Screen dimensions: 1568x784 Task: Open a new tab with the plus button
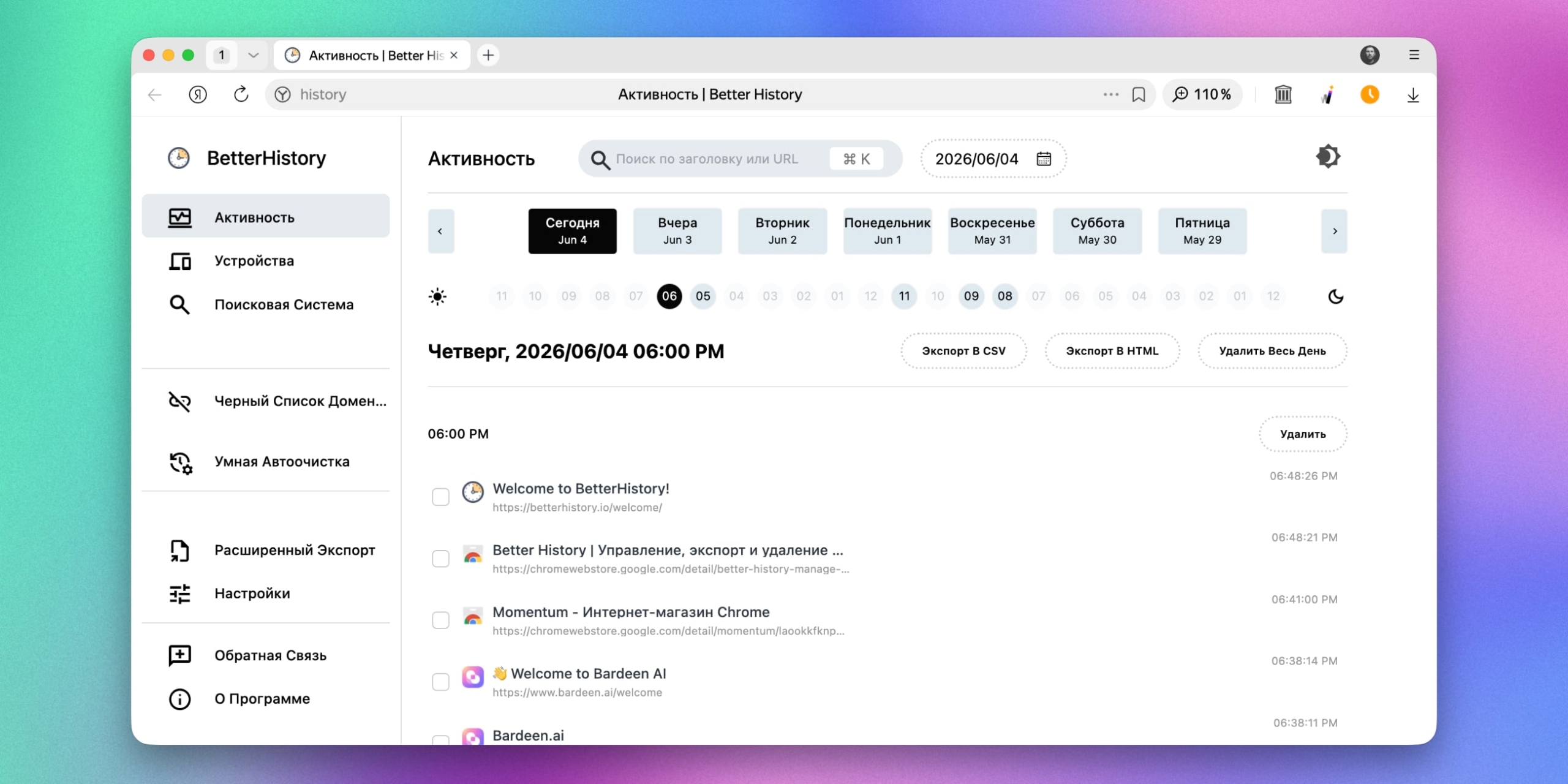[488, 55]
